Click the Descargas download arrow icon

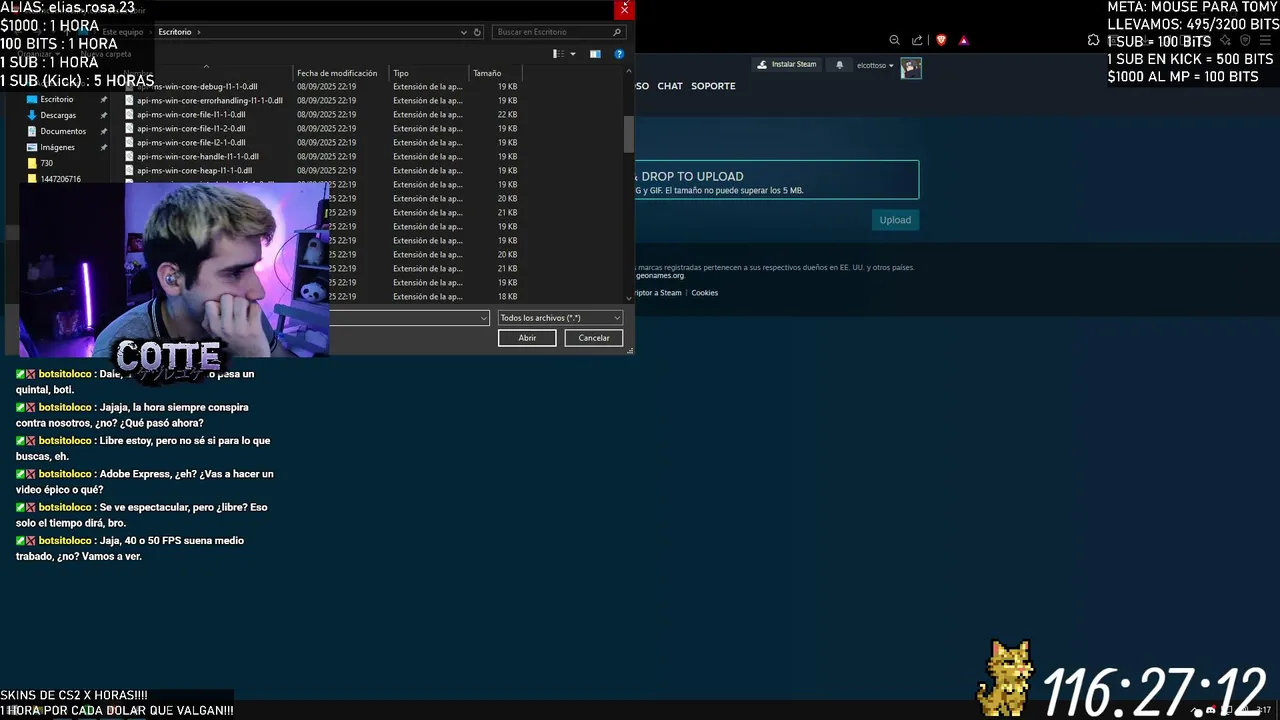click(32, 115)
